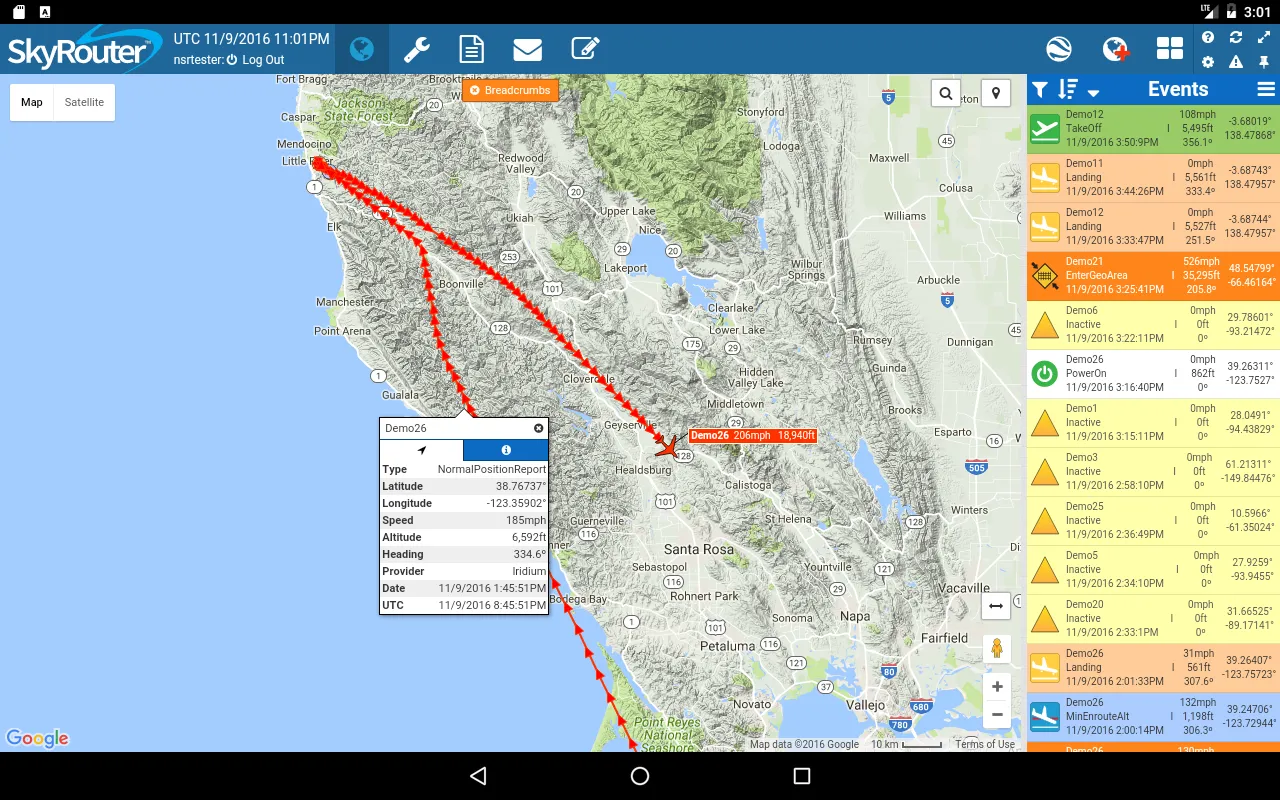Select the Demo26 aircraft marker on map

point(667,446)
